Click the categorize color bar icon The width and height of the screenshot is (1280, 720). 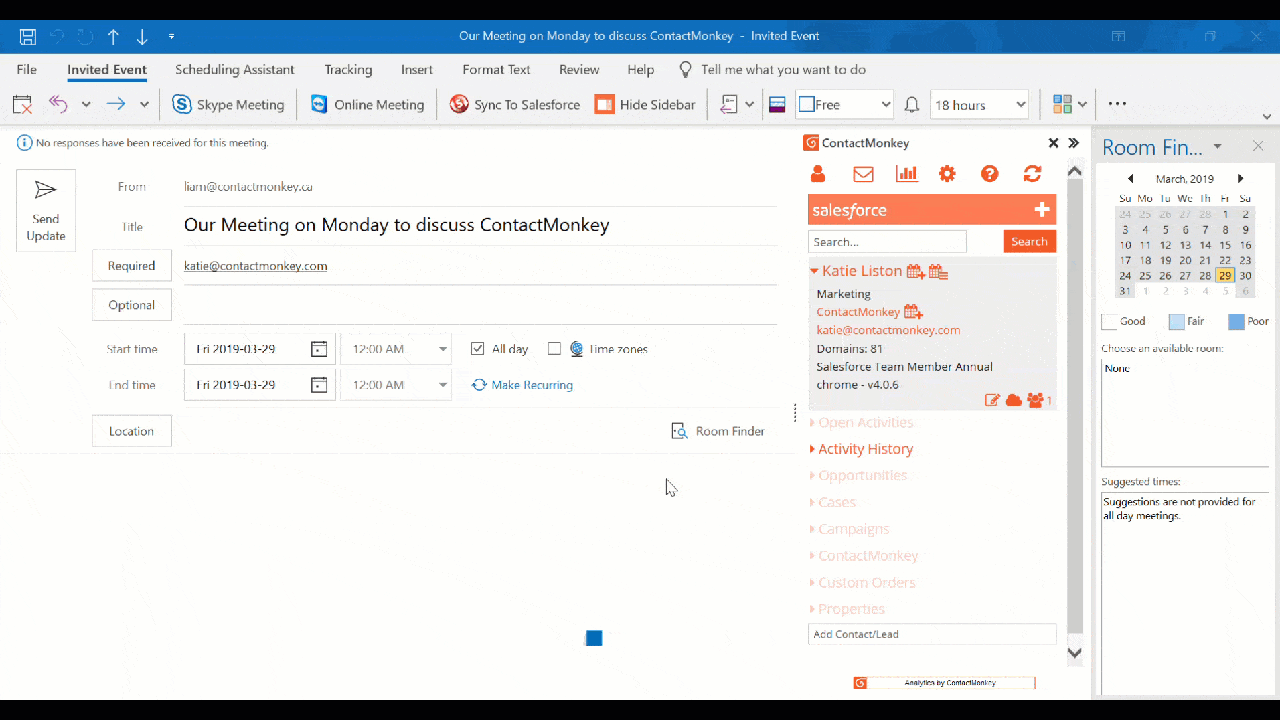776,104
